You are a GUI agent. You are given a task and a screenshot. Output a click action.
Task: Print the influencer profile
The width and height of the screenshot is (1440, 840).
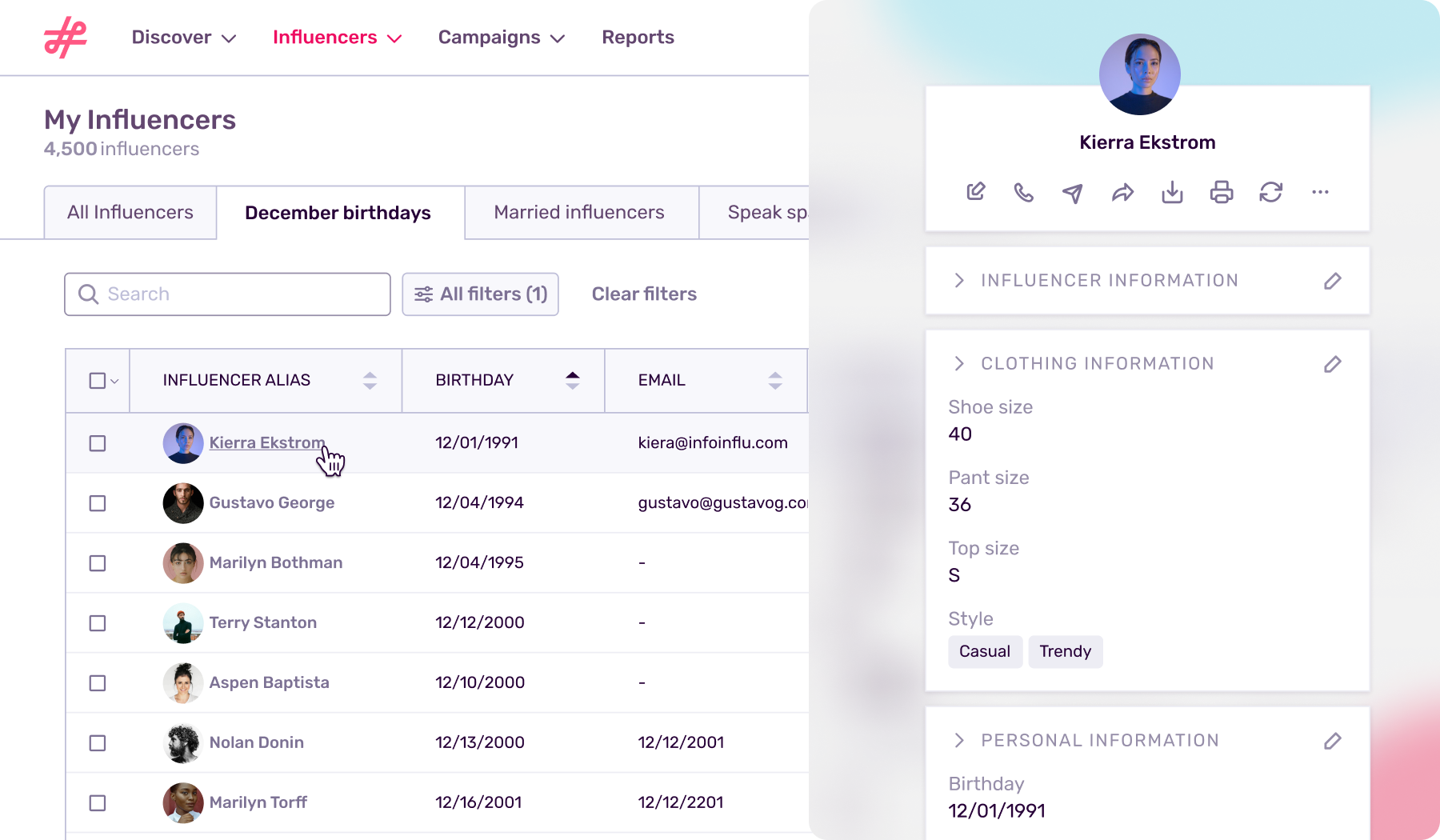point(1222,192)
